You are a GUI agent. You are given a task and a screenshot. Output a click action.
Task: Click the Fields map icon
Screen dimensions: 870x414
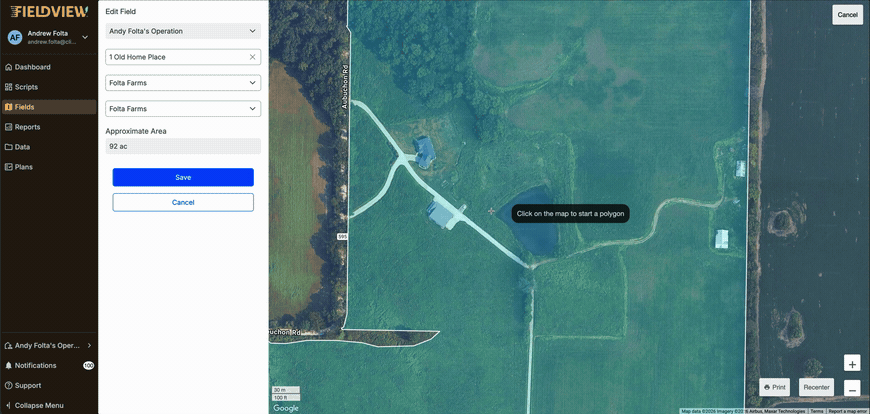click(8, 107)
